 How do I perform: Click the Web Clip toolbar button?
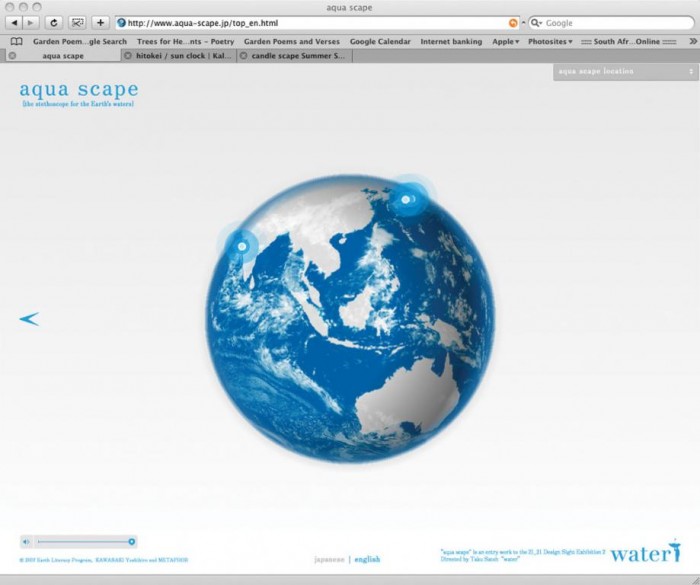click(x=78, y=23)
